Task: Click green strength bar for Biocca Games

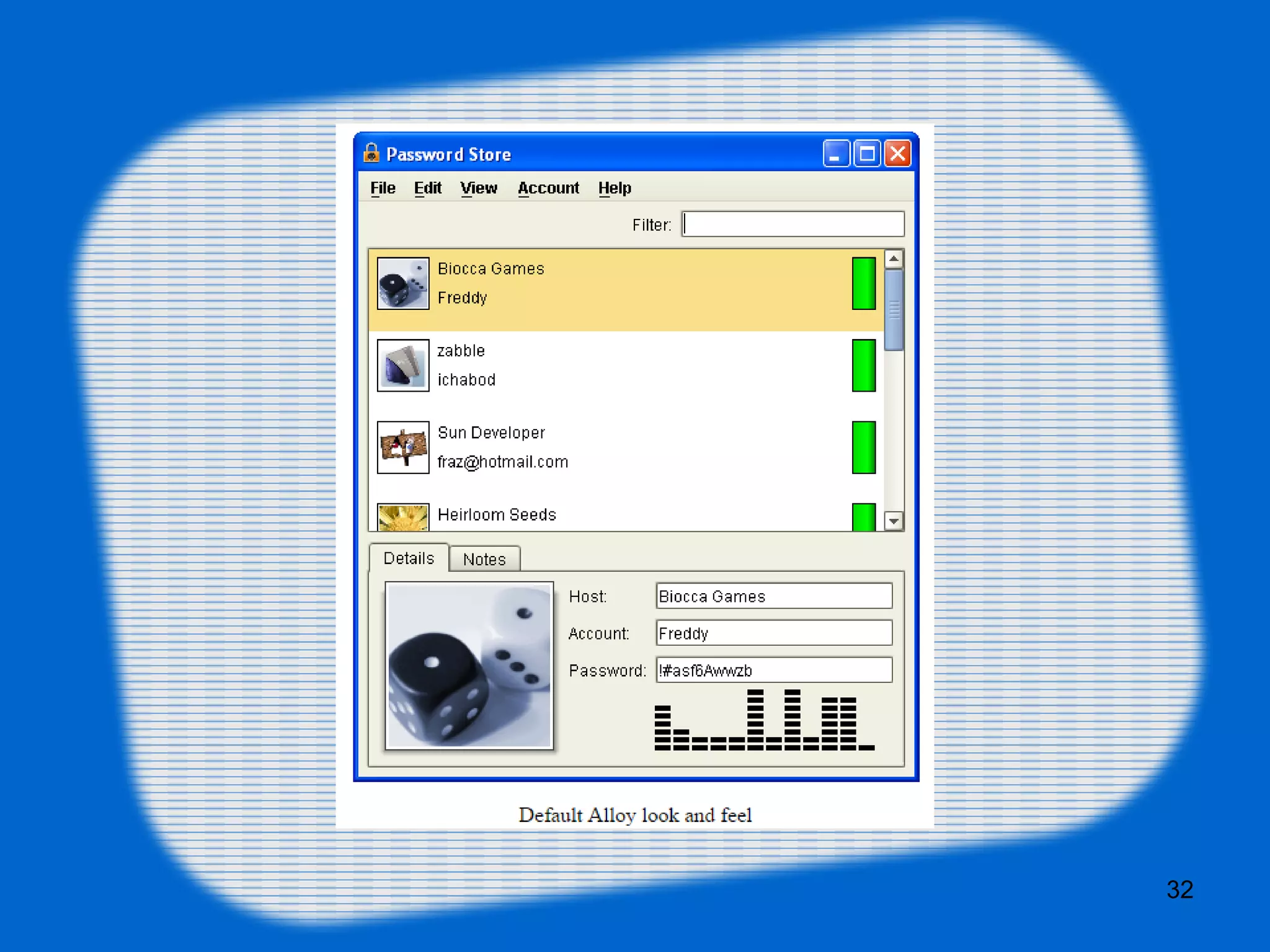Action: click(x=863, y=283)
